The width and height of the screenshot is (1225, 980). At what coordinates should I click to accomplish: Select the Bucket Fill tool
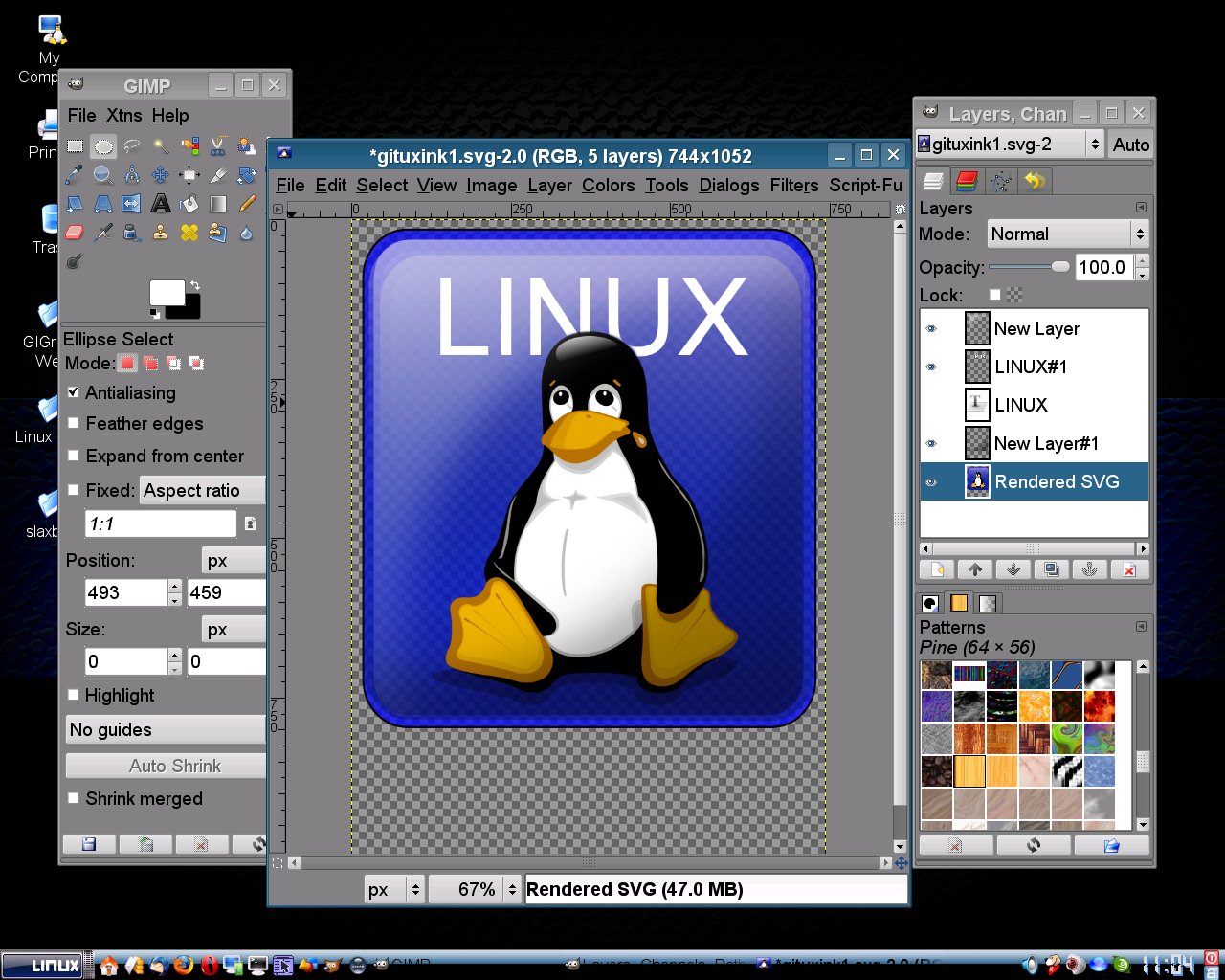click(189, 203)
